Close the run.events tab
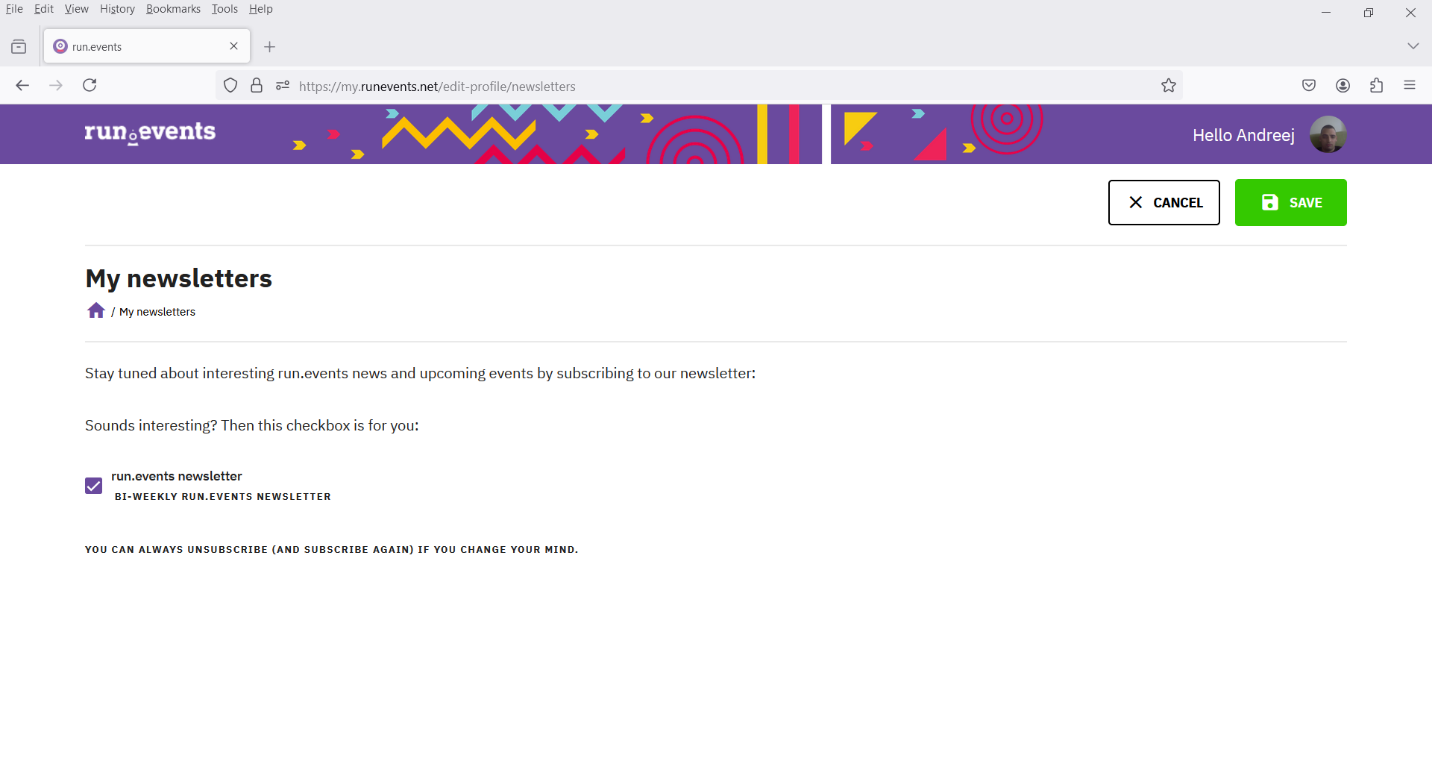This screenshot has height=761, width=1432. (x=234, y=46)
